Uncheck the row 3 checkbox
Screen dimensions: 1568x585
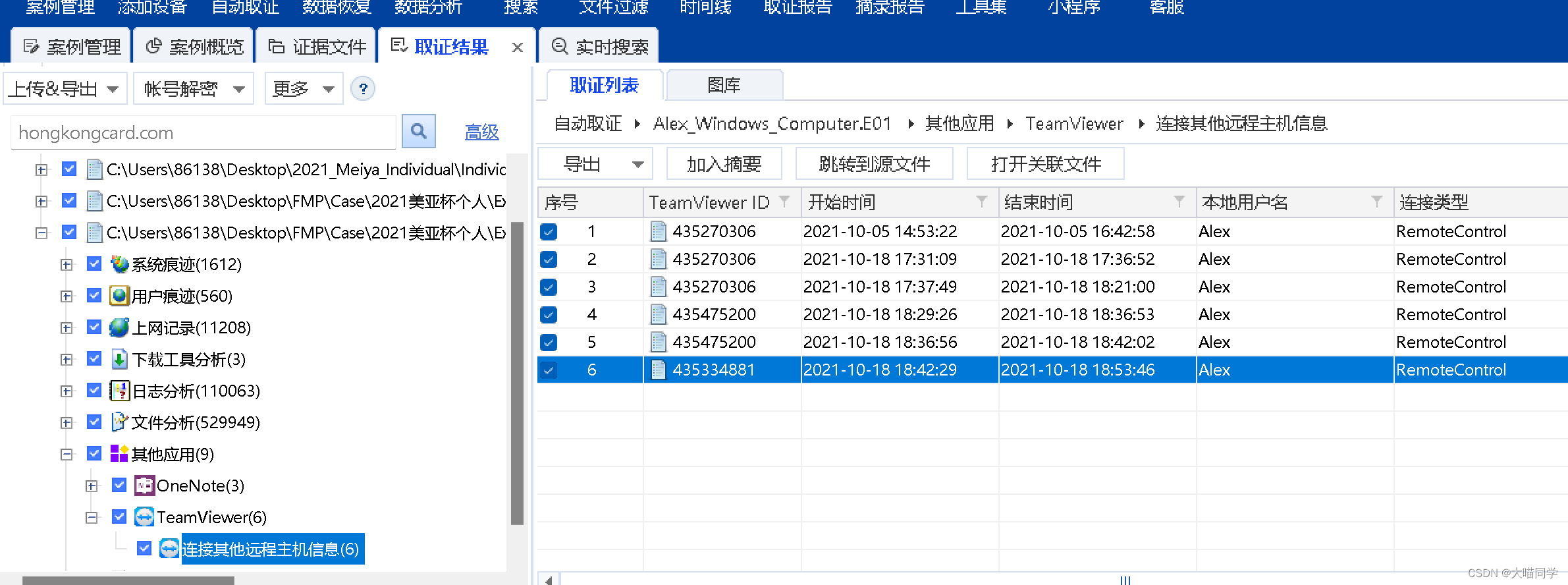click(x=549, y=287)
